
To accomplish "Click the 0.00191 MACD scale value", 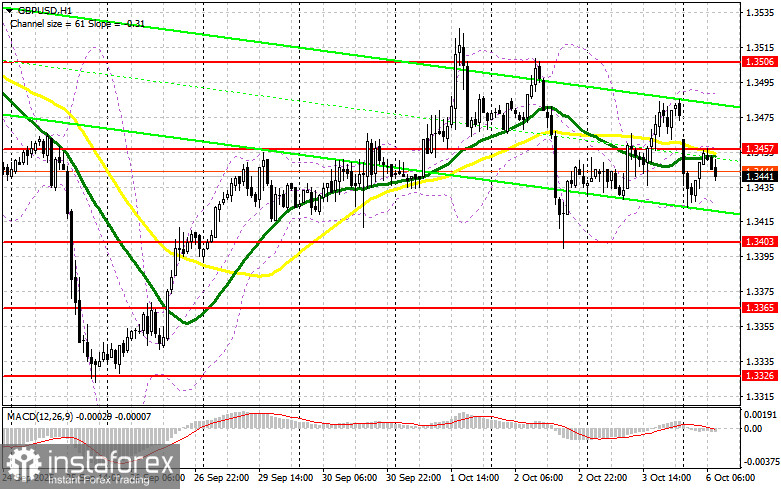I will click(760, 414).
